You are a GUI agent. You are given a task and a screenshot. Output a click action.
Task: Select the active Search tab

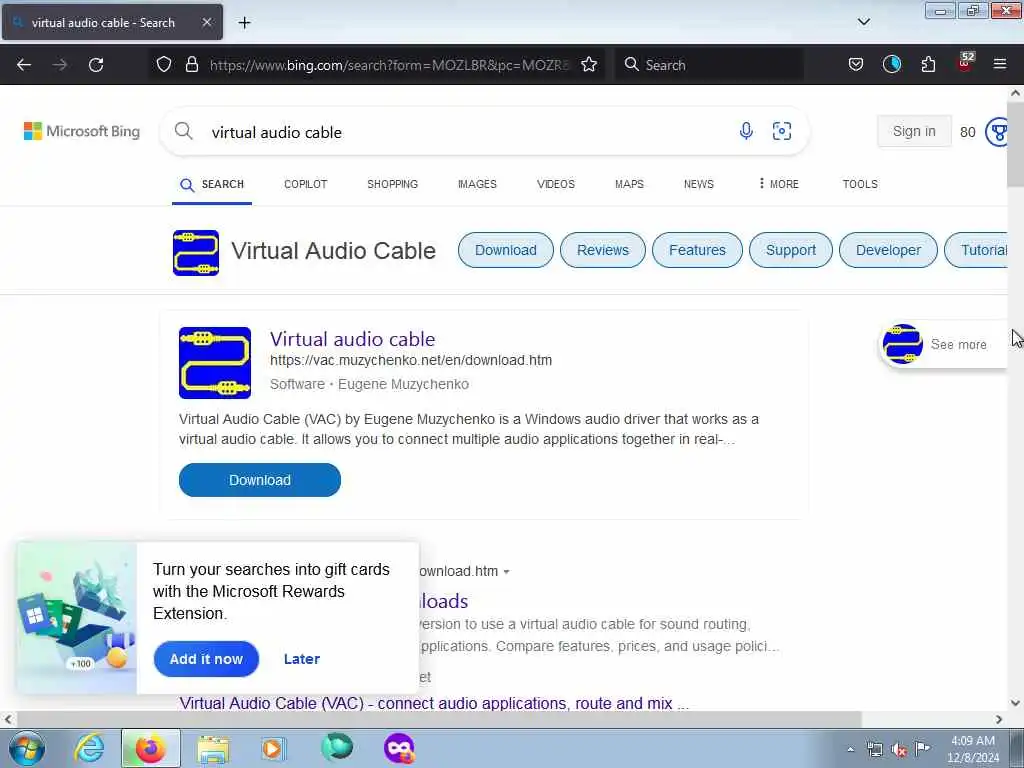click(x=212, y=185)
